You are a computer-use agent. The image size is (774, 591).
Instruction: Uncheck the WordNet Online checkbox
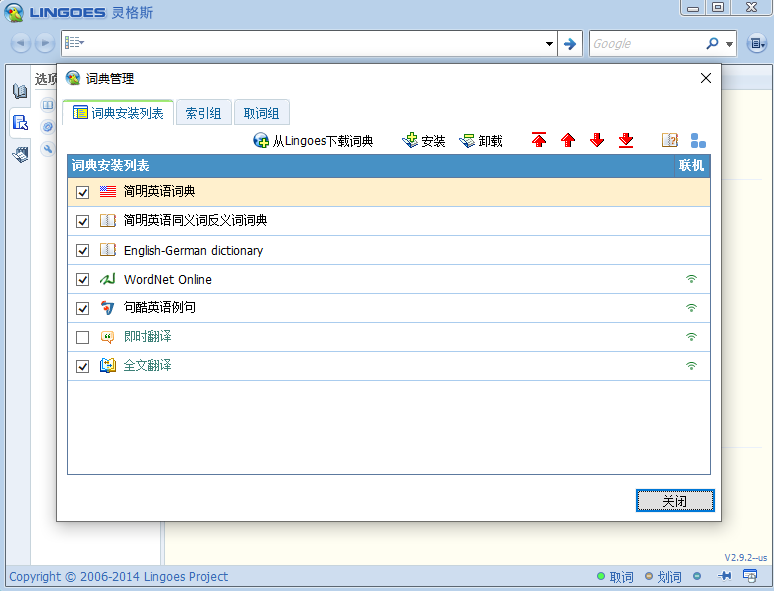pyautogui.click(x=82, y=279)
